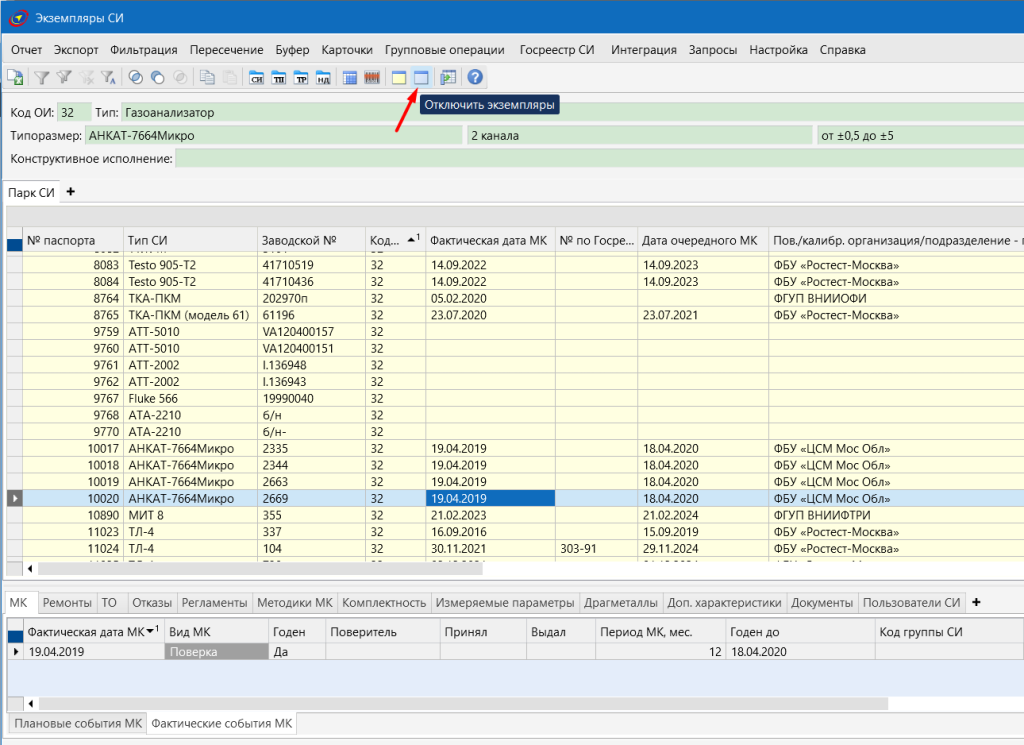This screenshot has height=745, width=1024.
Task: Sort by Дата очередного МК column
Action: pos(703,240)
